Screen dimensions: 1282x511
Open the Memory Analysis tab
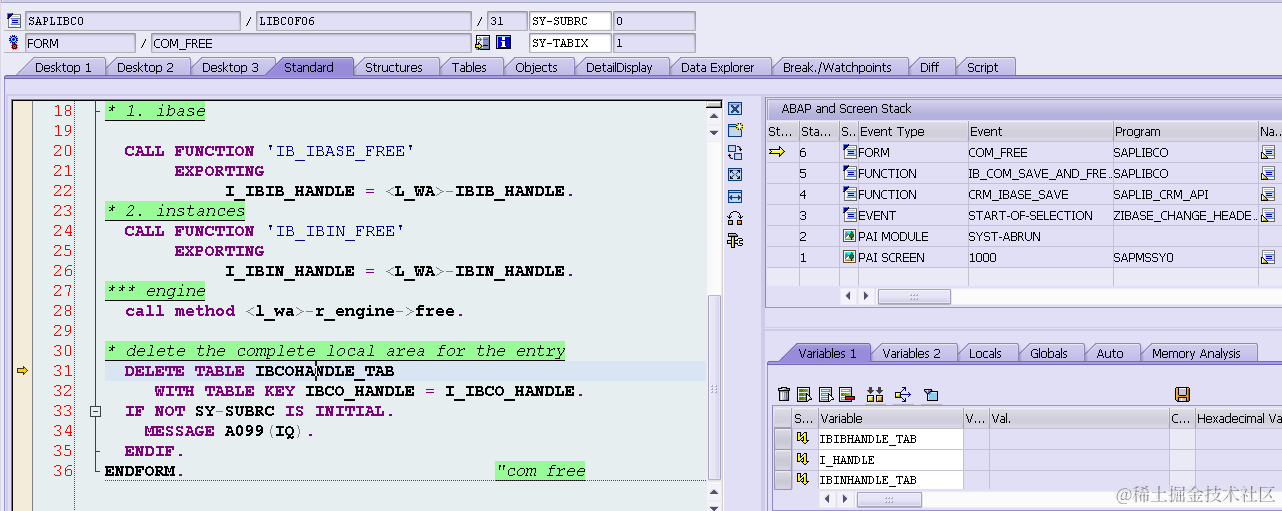1196,353
